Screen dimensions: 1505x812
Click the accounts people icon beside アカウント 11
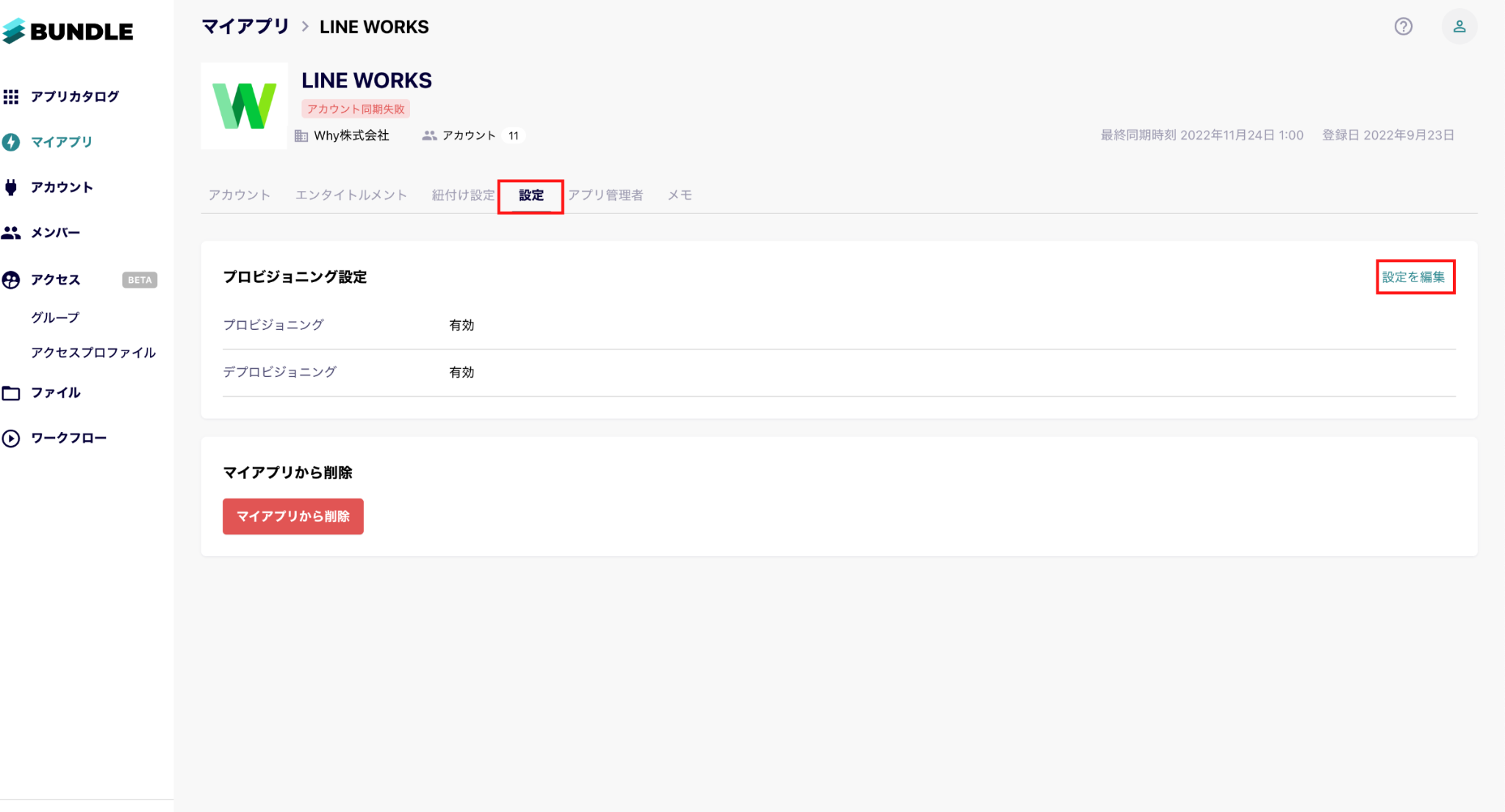[x=430, y=136]
